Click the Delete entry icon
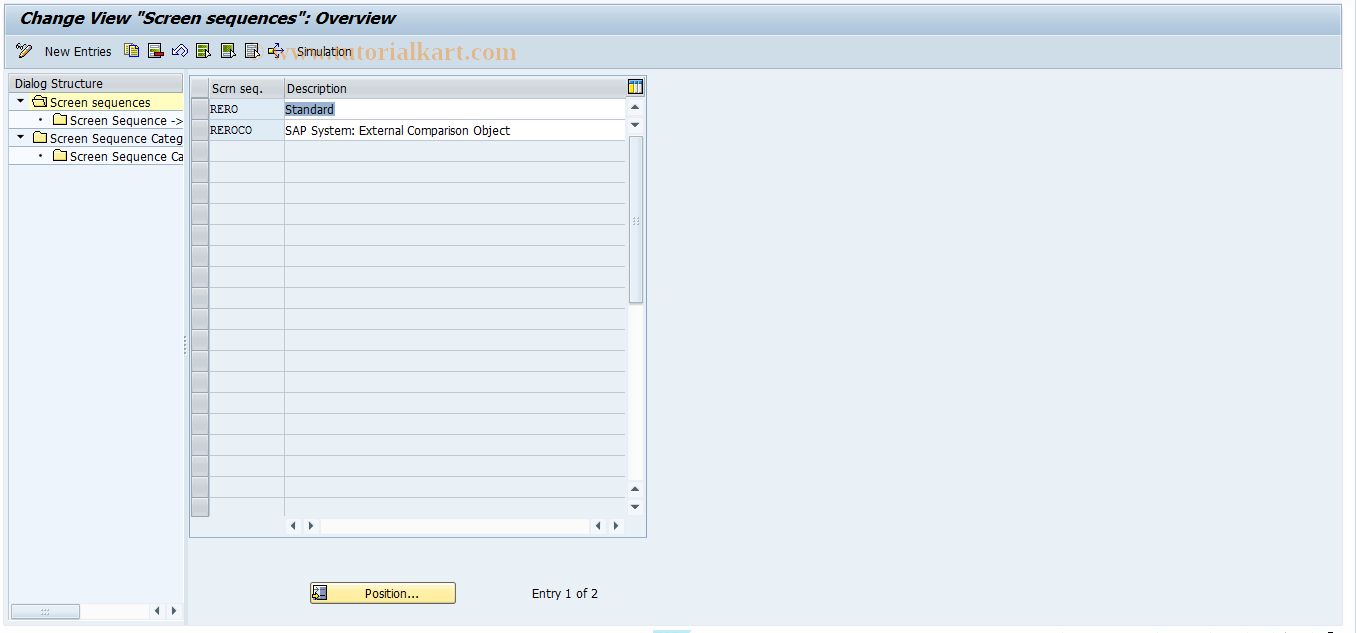 [x=155, y=51]
